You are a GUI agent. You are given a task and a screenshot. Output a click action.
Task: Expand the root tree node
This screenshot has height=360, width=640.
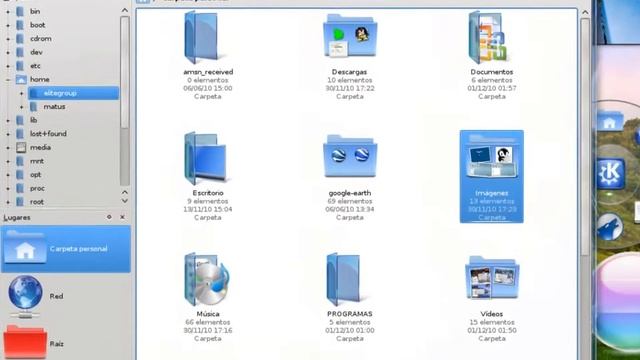pos(8,202)
